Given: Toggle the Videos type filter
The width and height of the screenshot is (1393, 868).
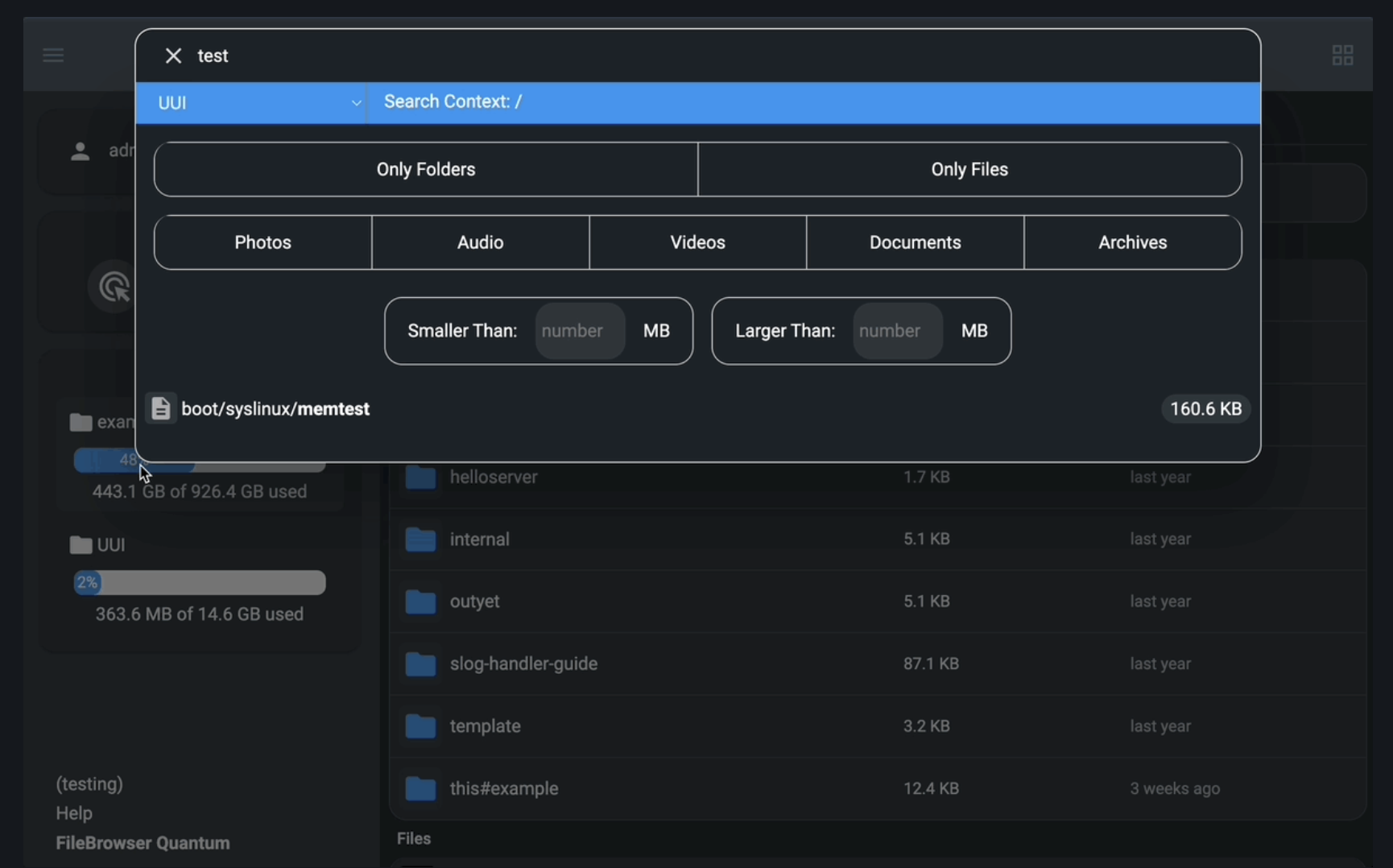Looking at the screenshot, I should click(x=698, y=242).
